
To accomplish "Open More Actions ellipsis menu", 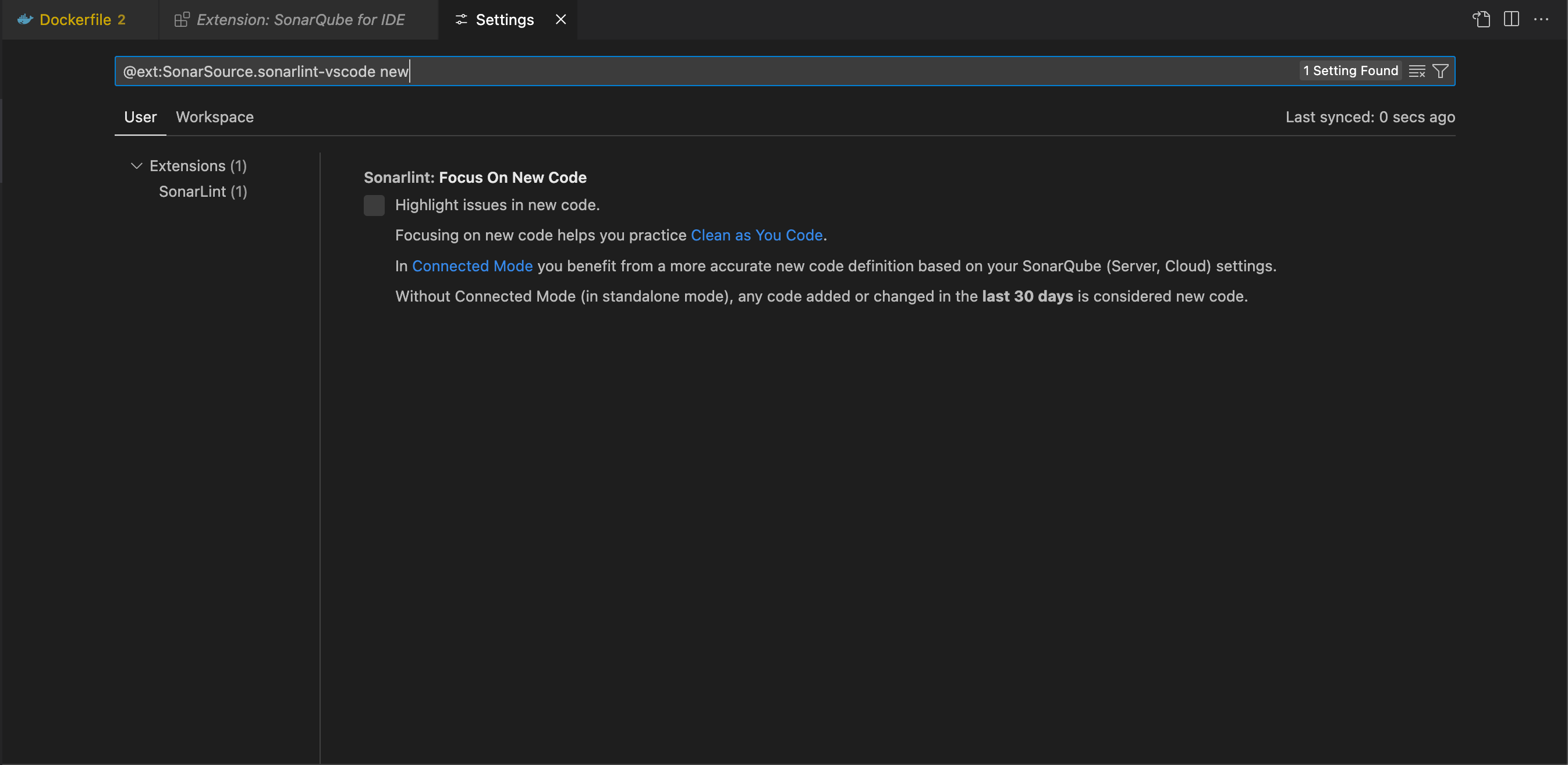I will 1542,19.
